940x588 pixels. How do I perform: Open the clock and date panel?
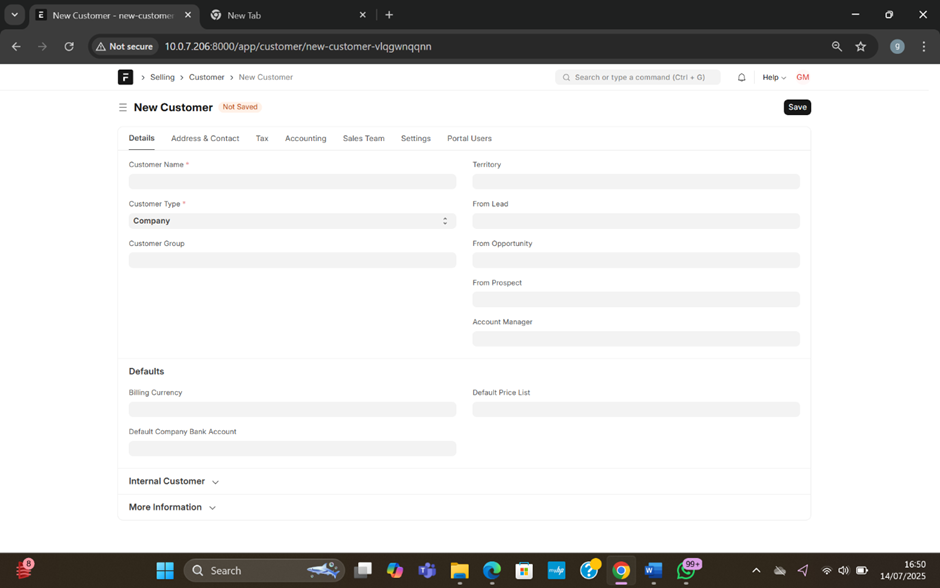(903, 571)
